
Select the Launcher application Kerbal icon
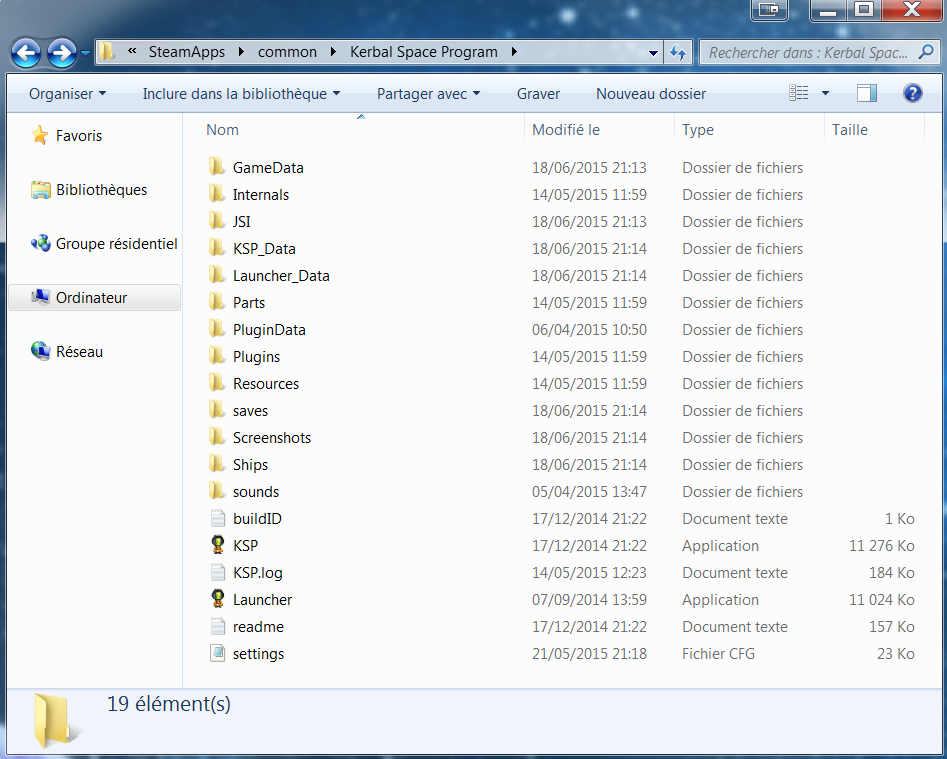(x=217, y=599)
